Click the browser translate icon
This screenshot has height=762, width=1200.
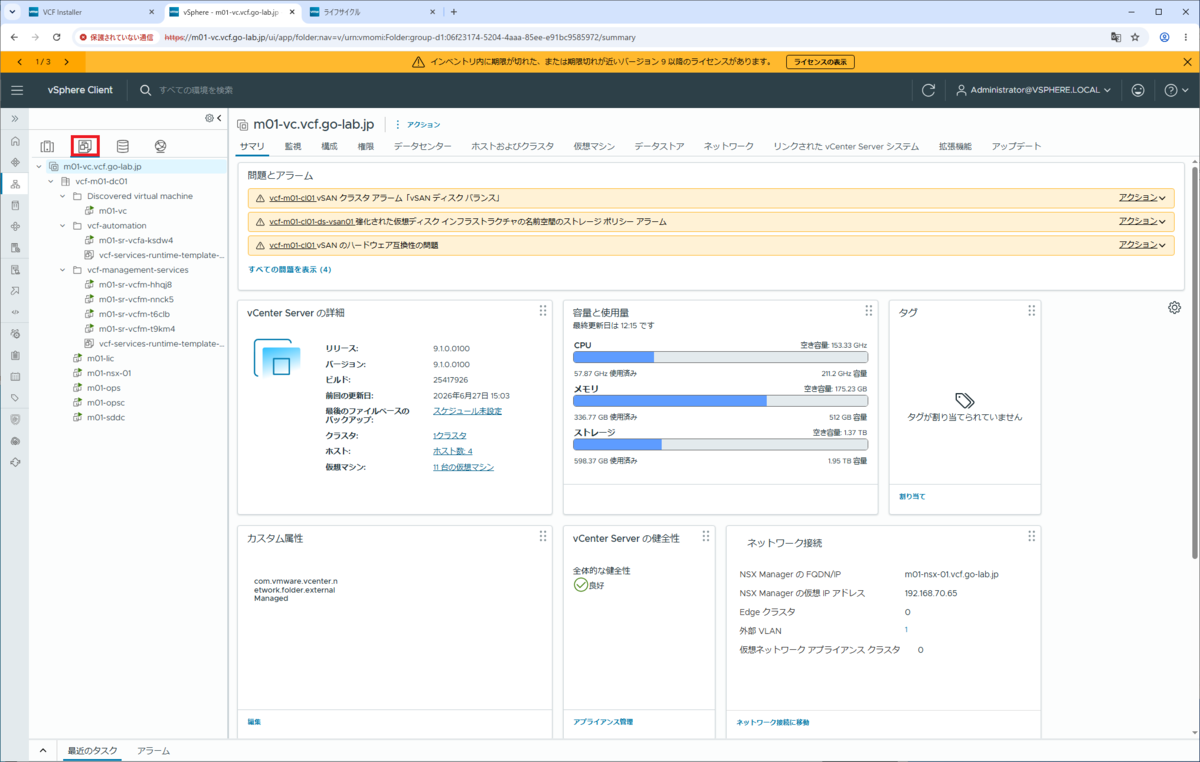[x=1115, y=37]
